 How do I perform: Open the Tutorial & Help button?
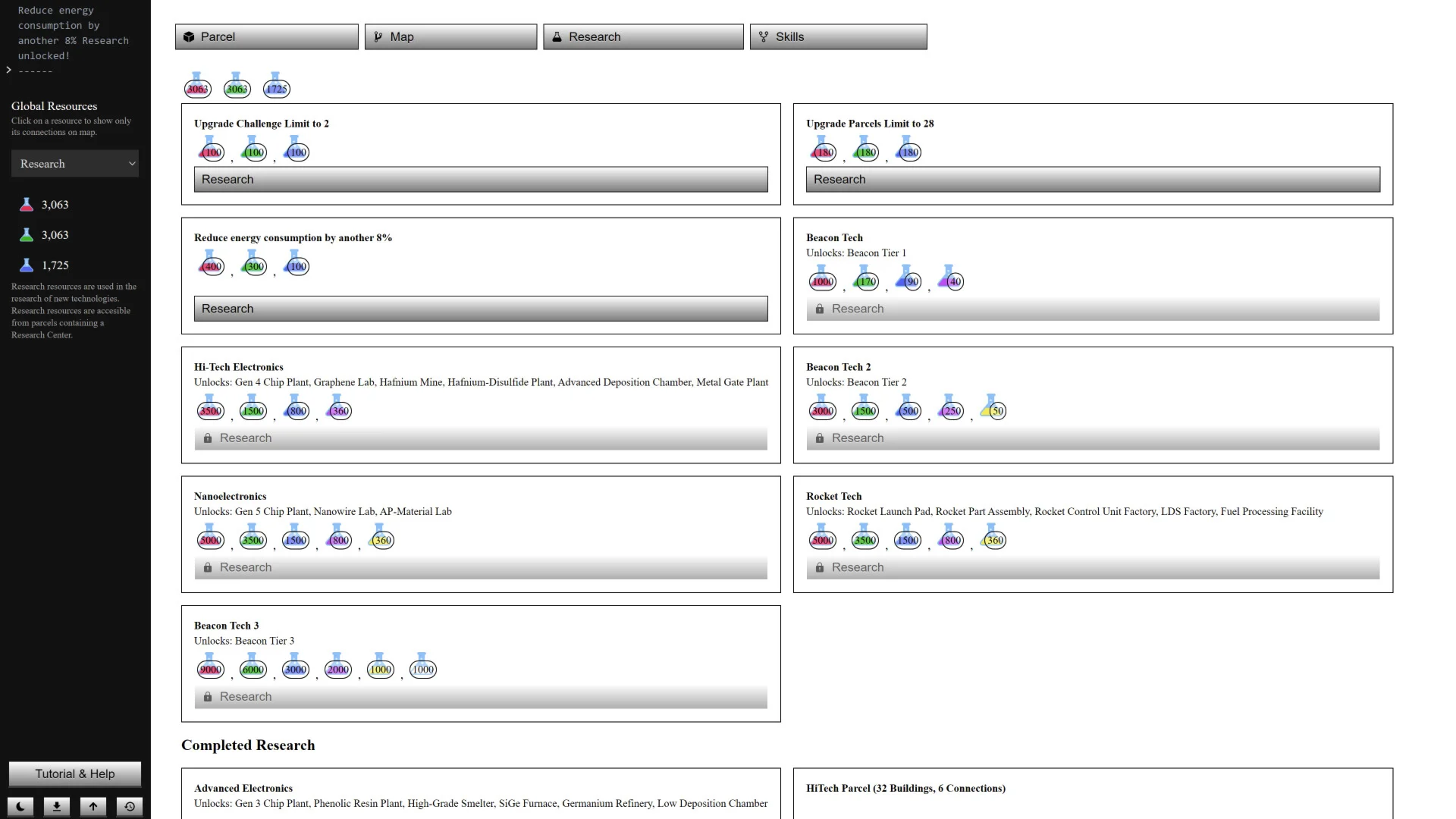tap(75, 773)
